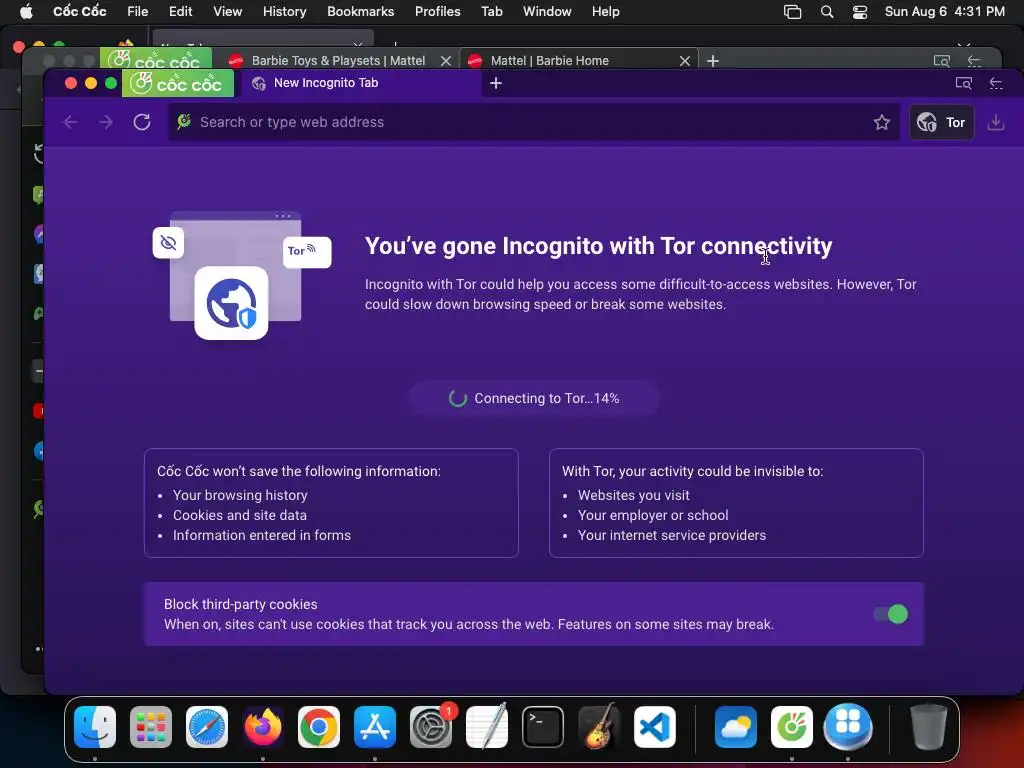Click the sidebar toggle icon in the incognito window
The image size is (1024, 768).
pos(996,83)
